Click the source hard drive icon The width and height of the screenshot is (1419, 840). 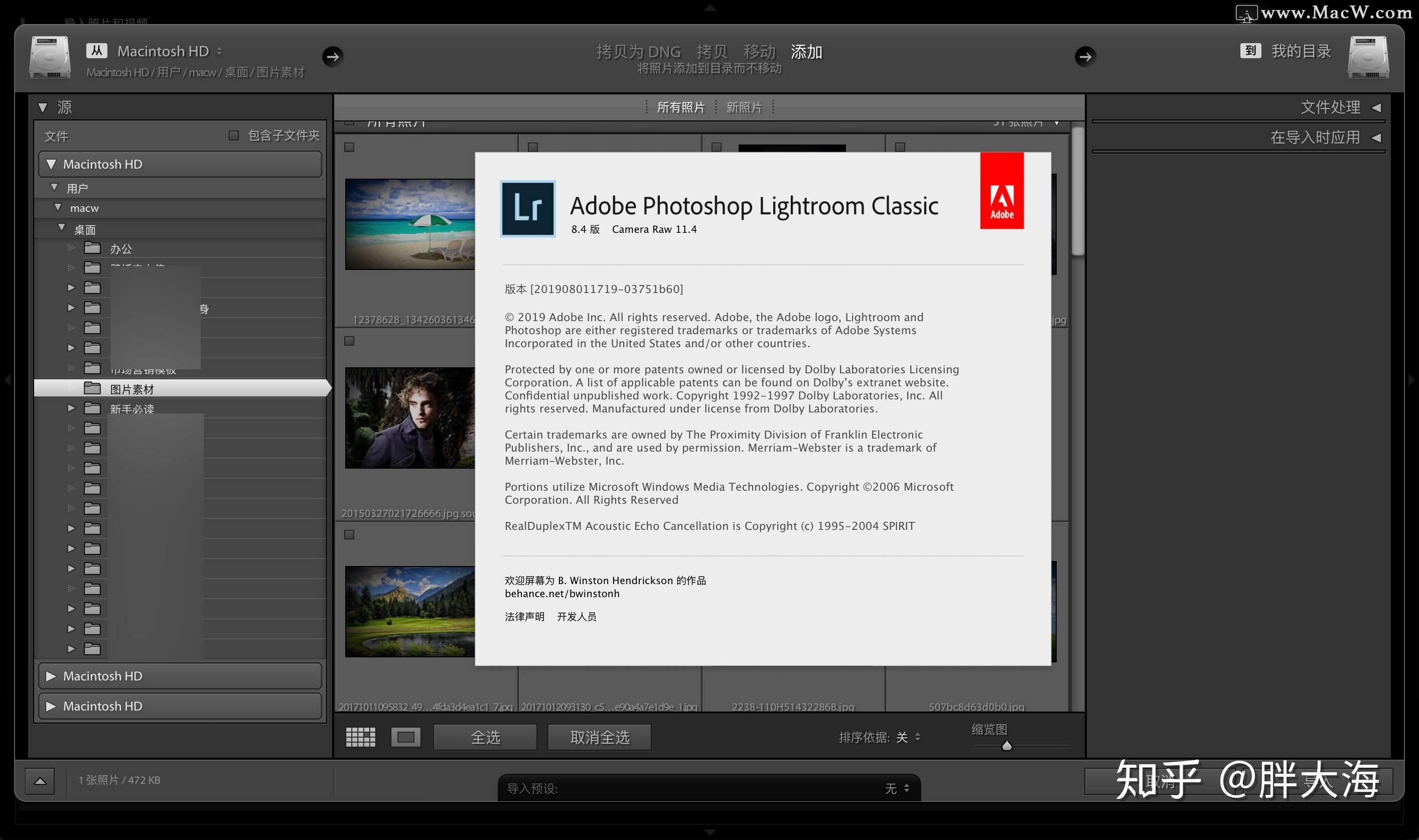49,57
